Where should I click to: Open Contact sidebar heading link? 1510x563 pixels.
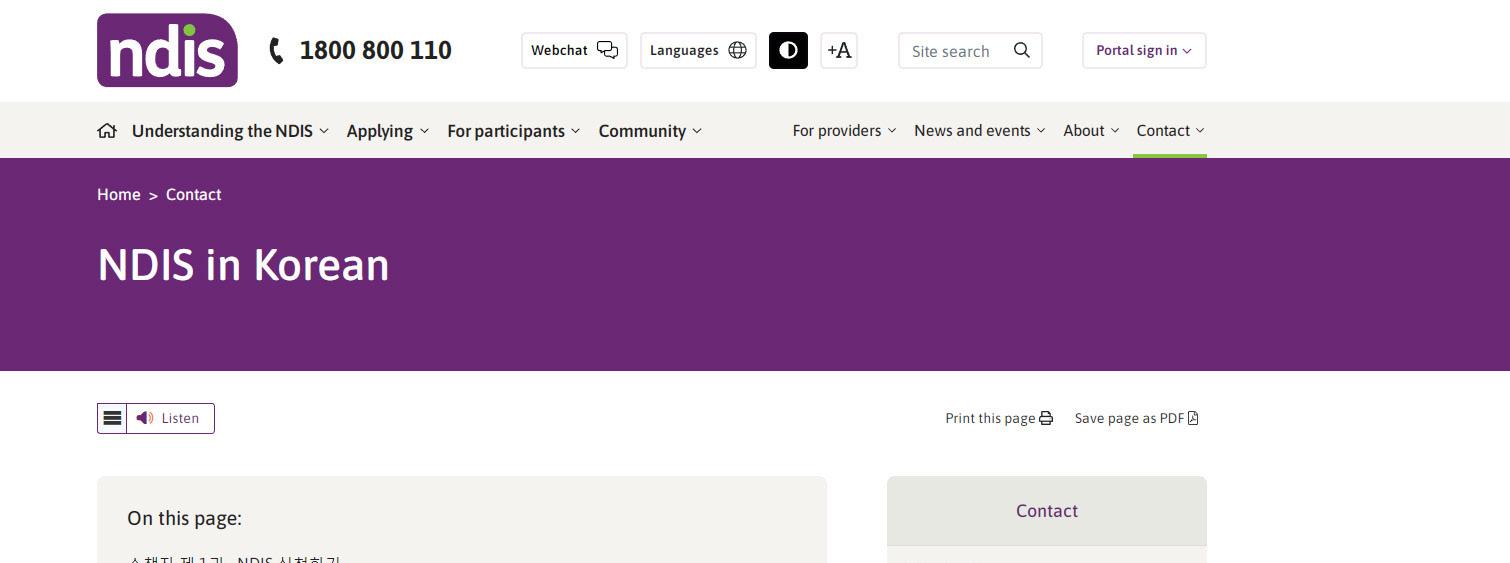(1047, 511)
